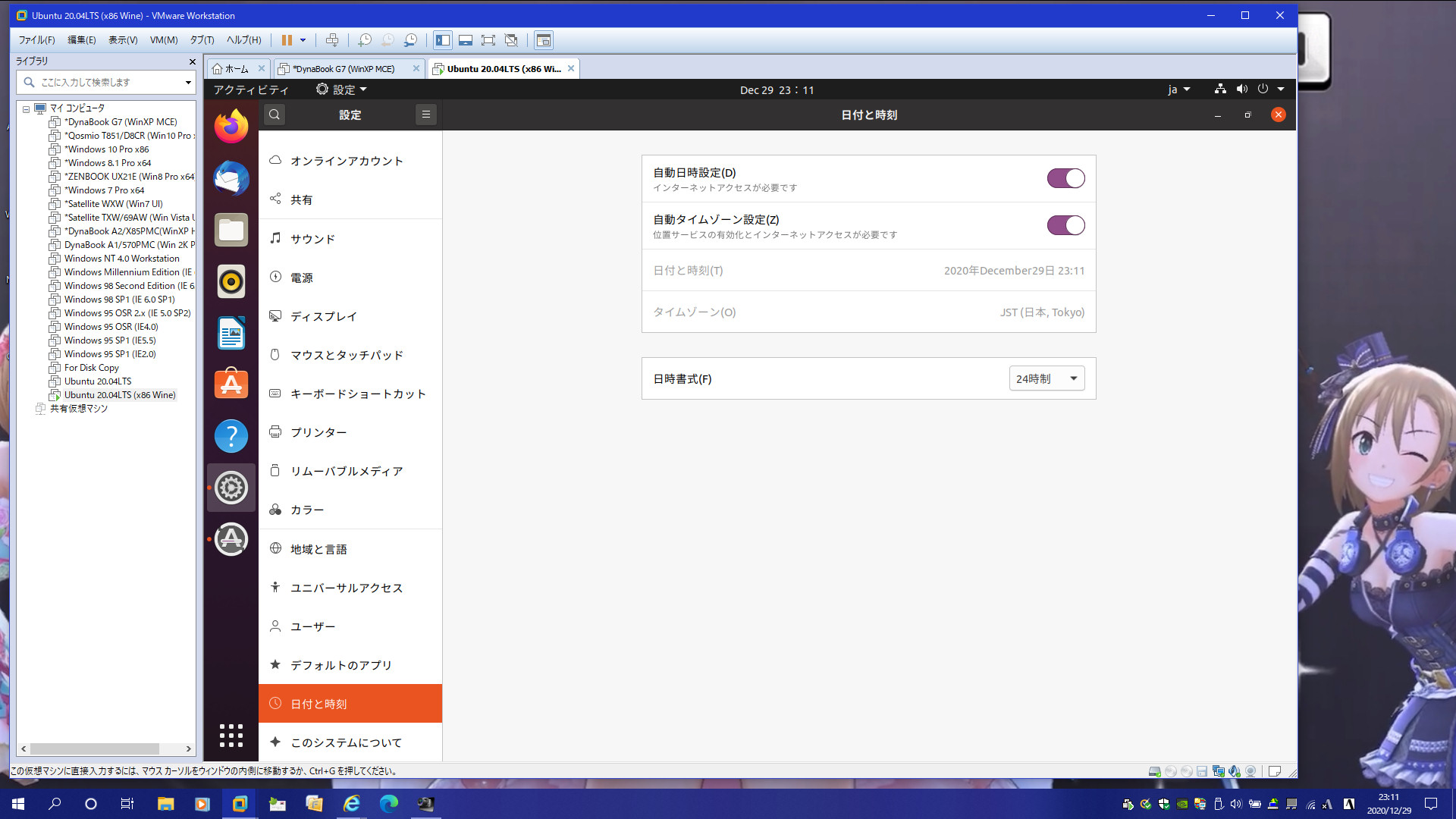Open the 24時制 time format dropdown
Image resolution: width=1456 pixels, height=819 pixels.
[1046, 378]
